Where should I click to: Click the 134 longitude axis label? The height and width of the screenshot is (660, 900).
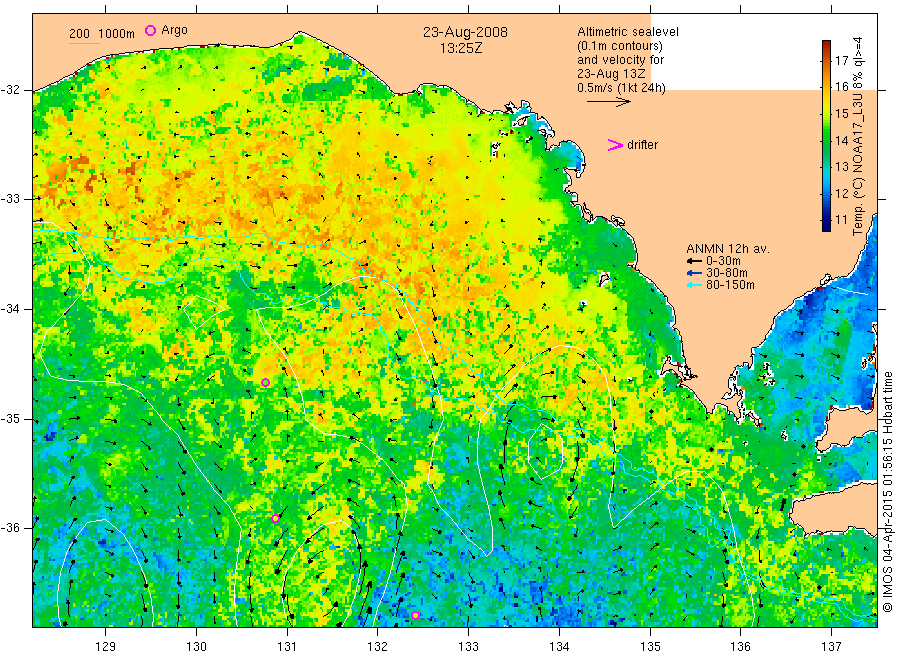[x=559, y=647]
